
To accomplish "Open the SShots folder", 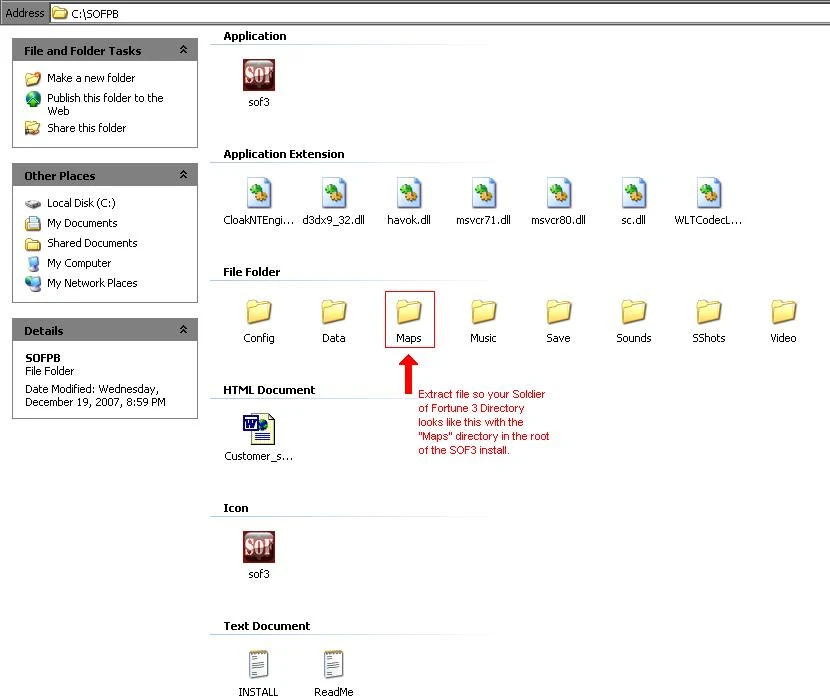I will [708, 312].
